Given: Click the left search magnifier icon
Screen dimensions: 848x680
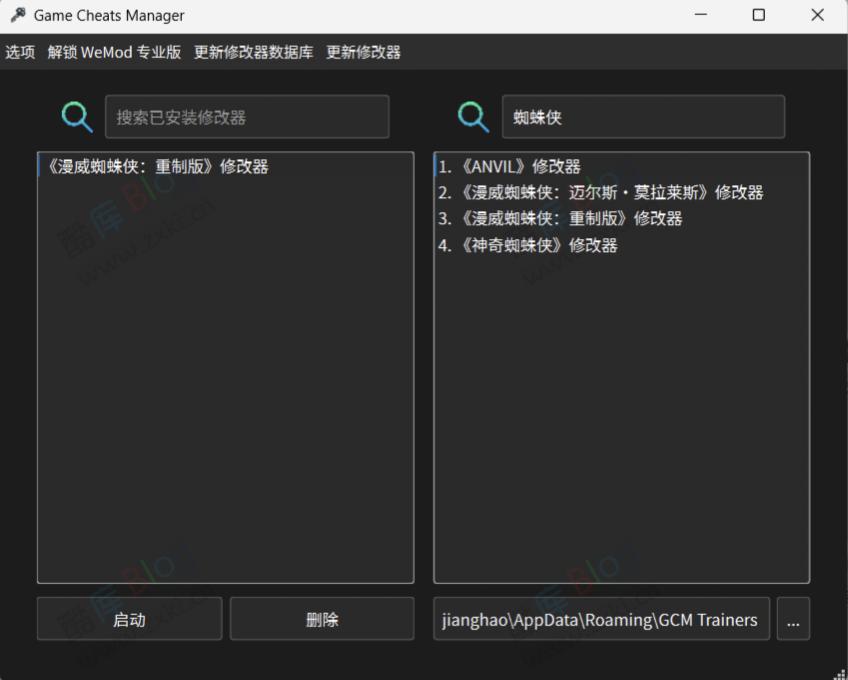Looking at the screenshot, I should [77, 116].
